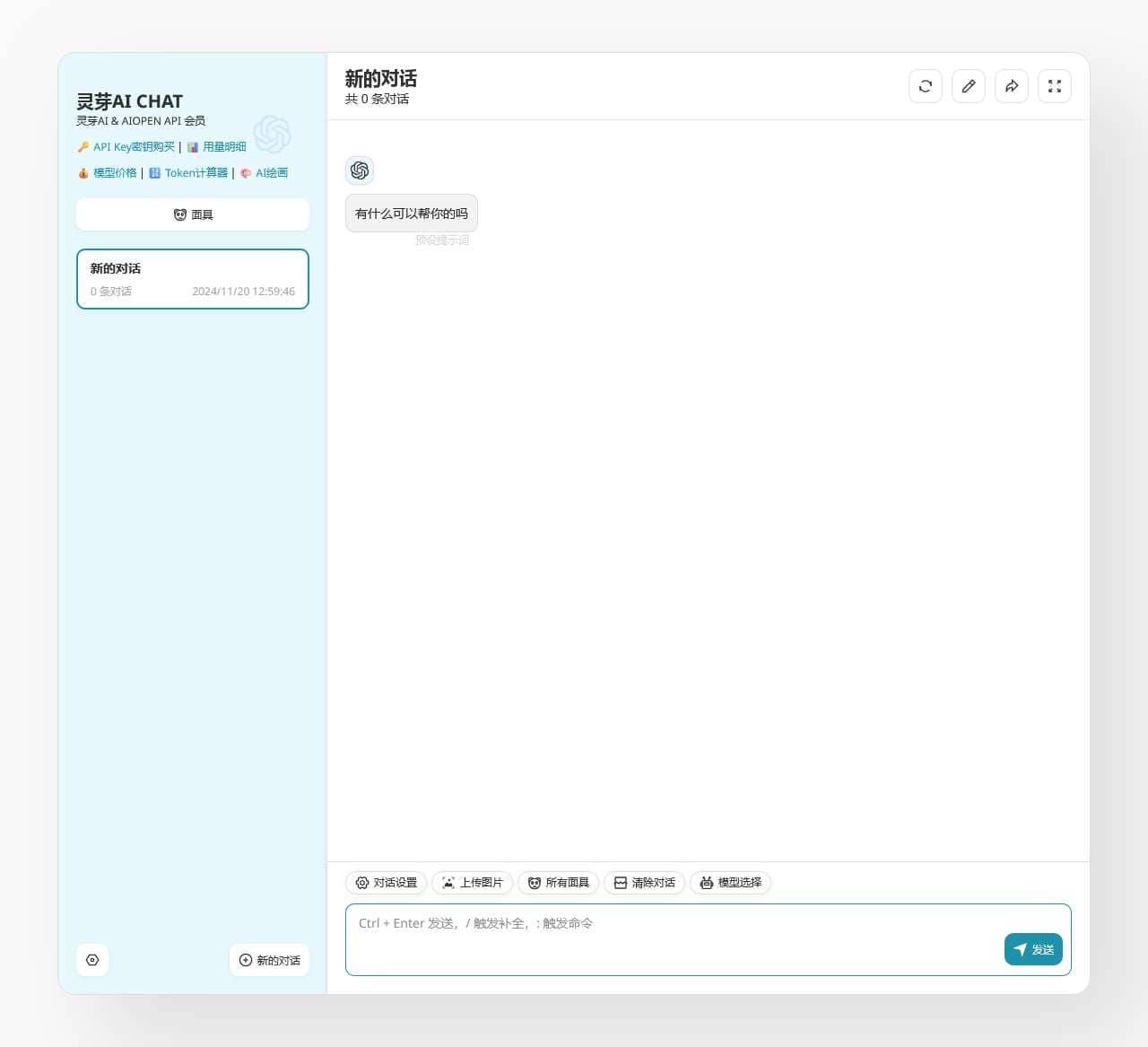Viewport: 1148px width, 1047px height.
Task: Open settings via the sidebar gear icon
Action: [92, 960]
